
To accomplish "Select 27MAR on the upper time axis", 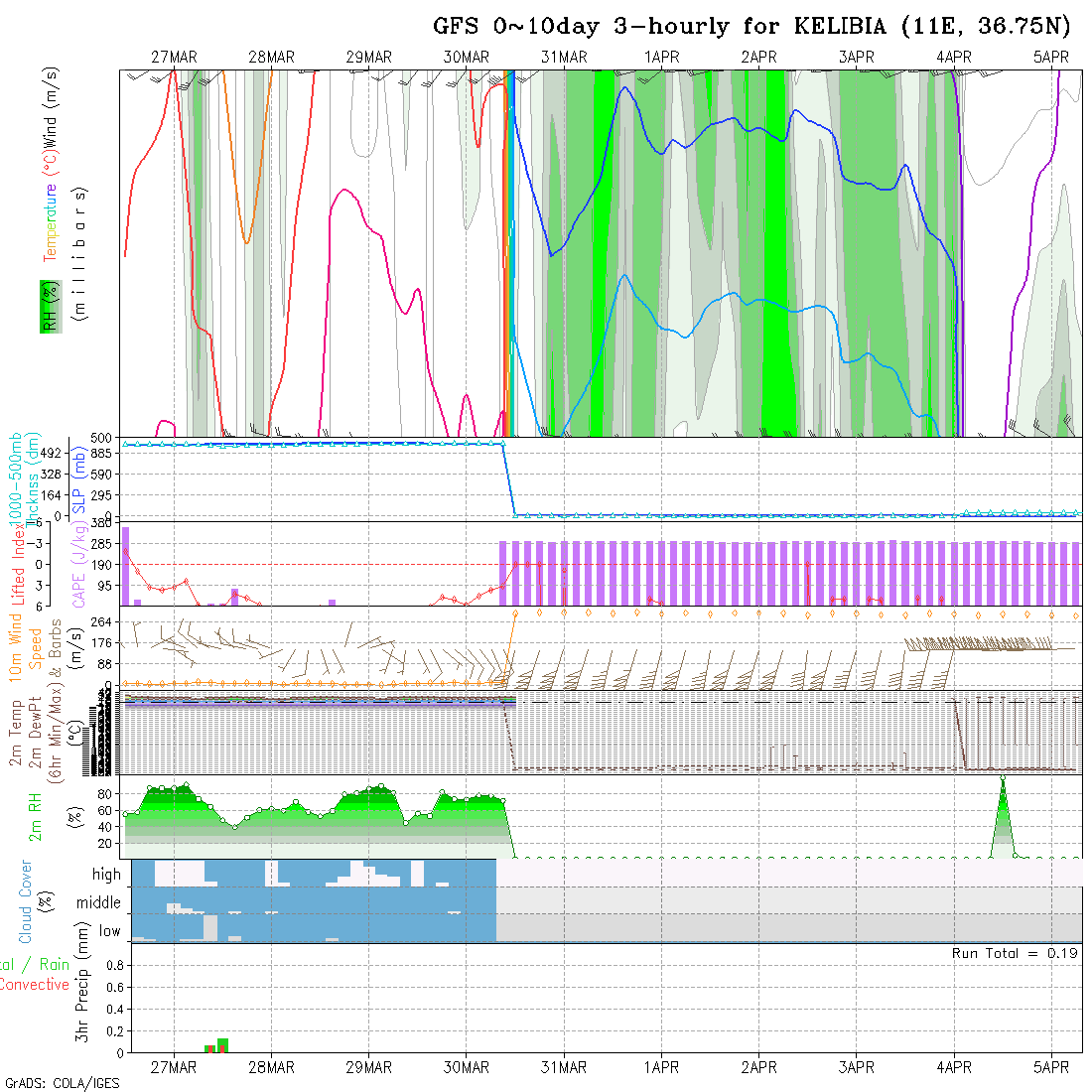I will click(x=174, y=58).
